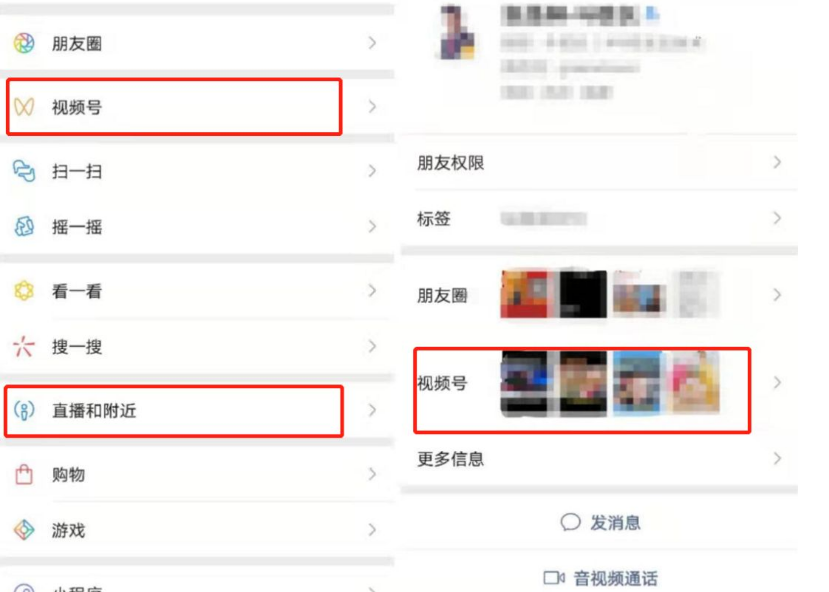Tap the contact's profile avatar
Image resolution: width=829 pixels, height=592 pixels.
pyautogui.click(x=457, y=33)
